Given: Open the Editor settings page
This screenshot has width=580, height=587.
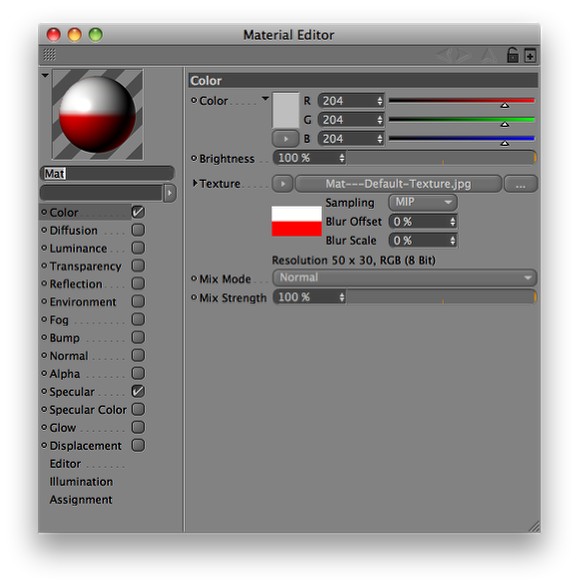Looking at the screenshot, I should (65, 463).
